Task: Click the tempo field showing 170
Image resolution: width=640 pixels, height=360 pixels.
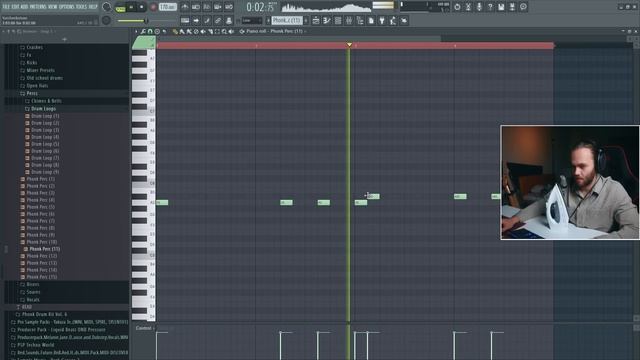Action: coord(167,7)
